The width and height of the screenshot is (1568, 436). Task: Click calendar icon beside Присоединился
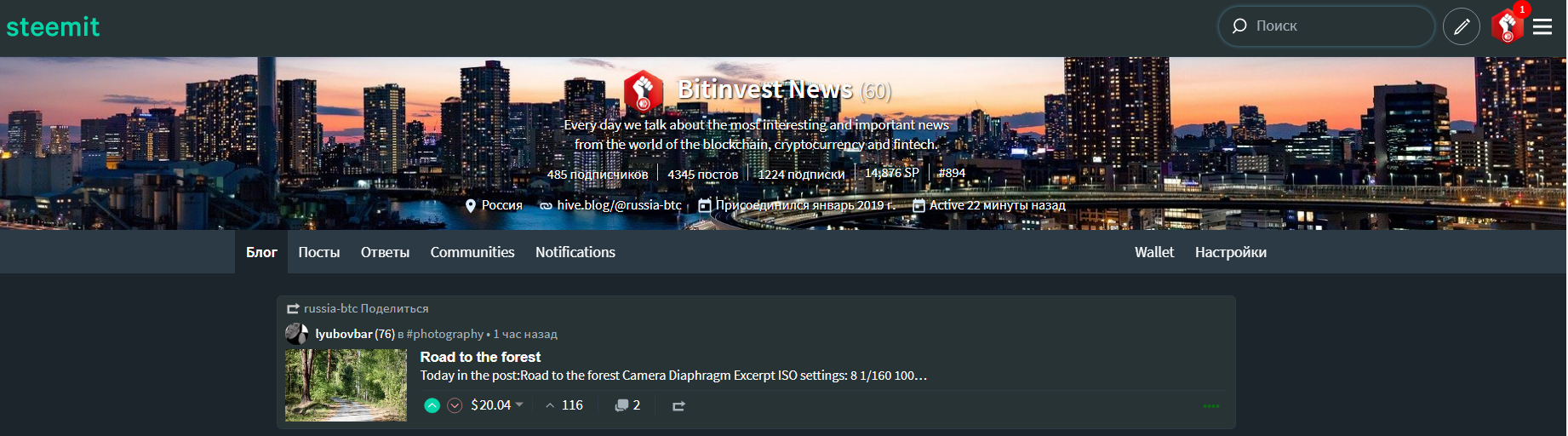705,205
